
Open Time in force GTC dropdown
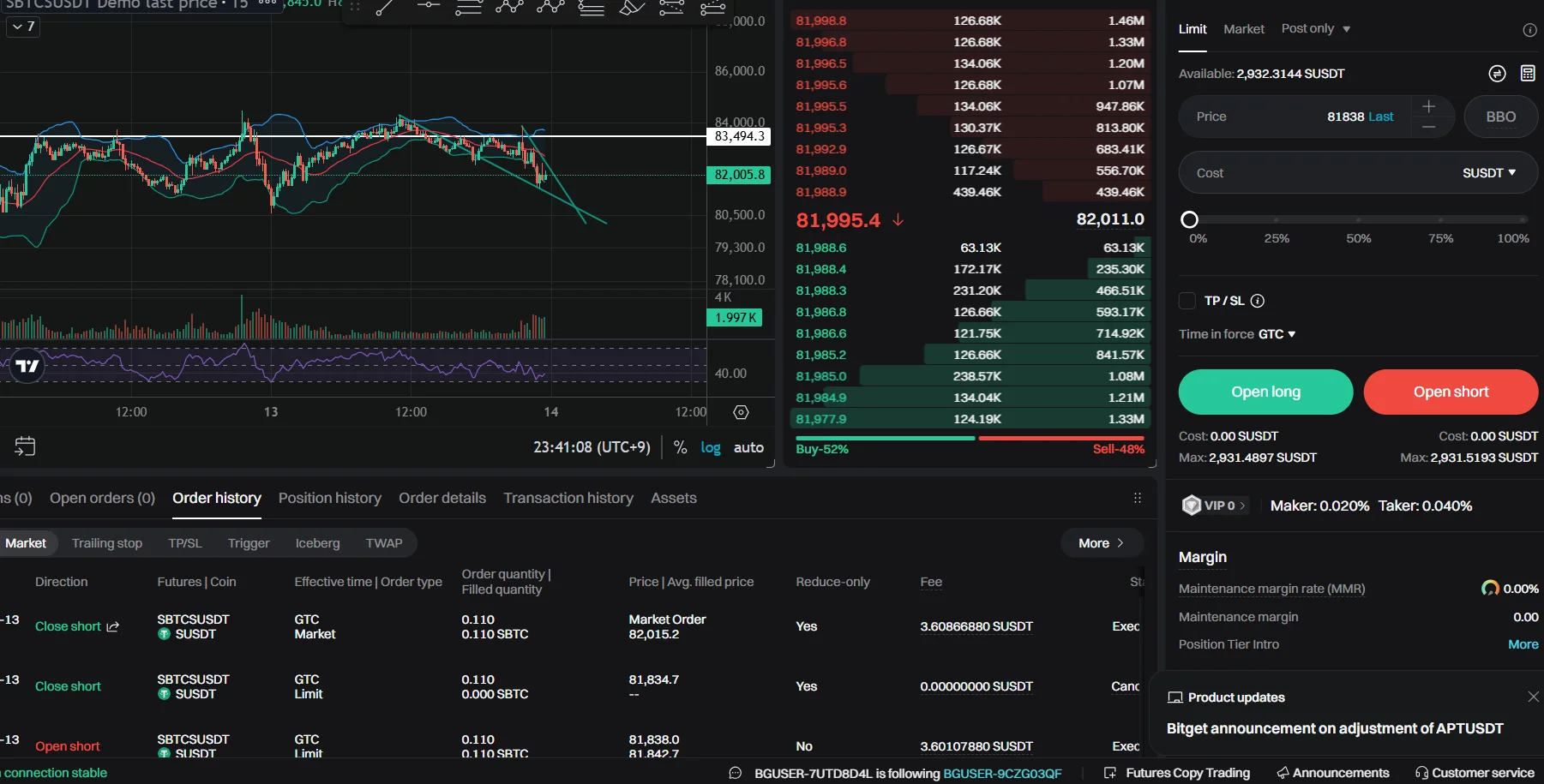pyautogui.click(x=1277, y=334)
